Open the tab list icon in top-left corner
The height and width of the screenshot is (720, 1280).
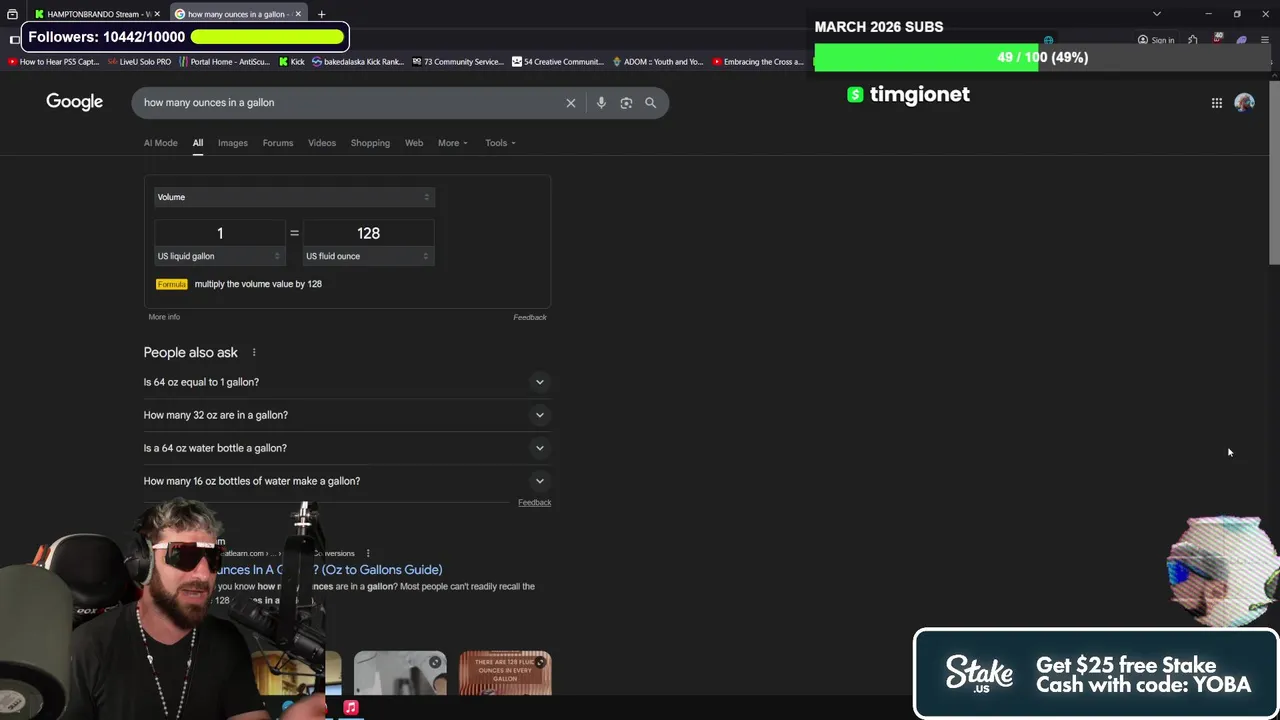pyautogui.click(x=12, y=14)
